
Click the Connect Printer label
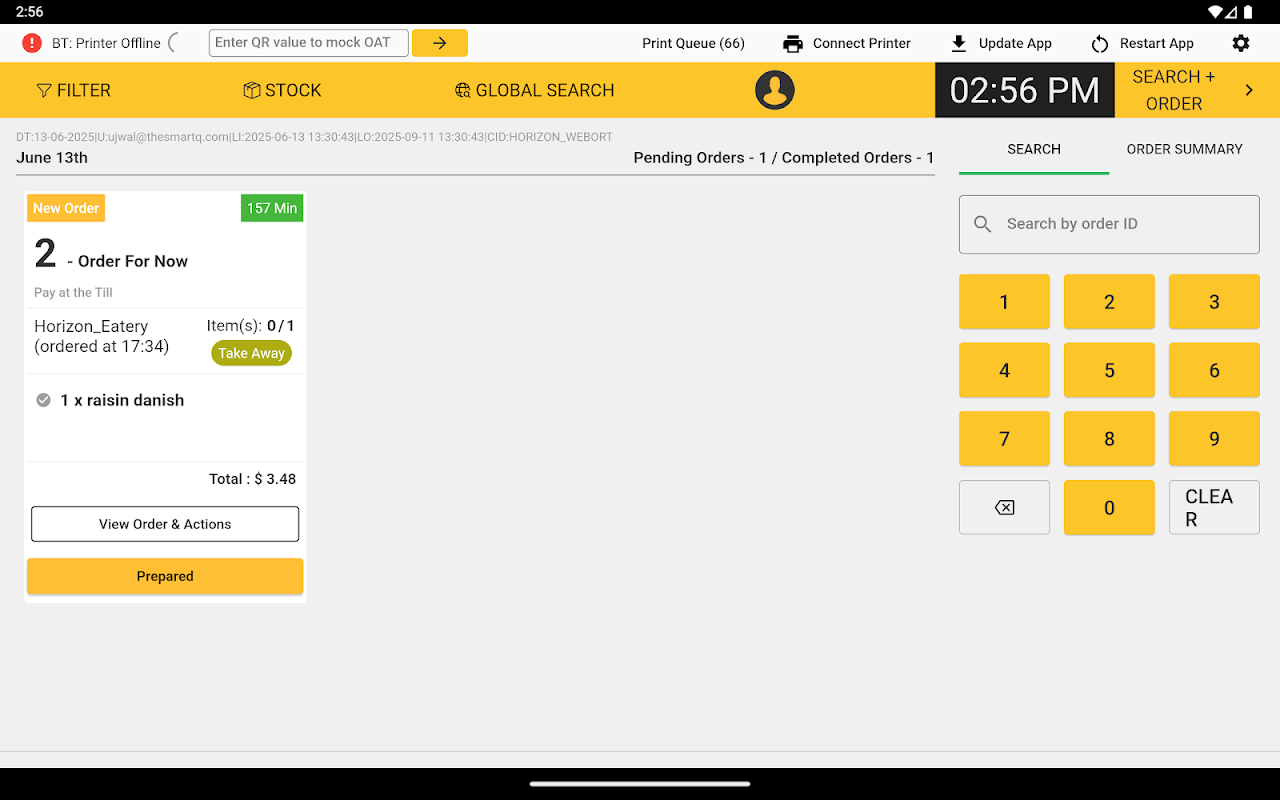point(861,43)
